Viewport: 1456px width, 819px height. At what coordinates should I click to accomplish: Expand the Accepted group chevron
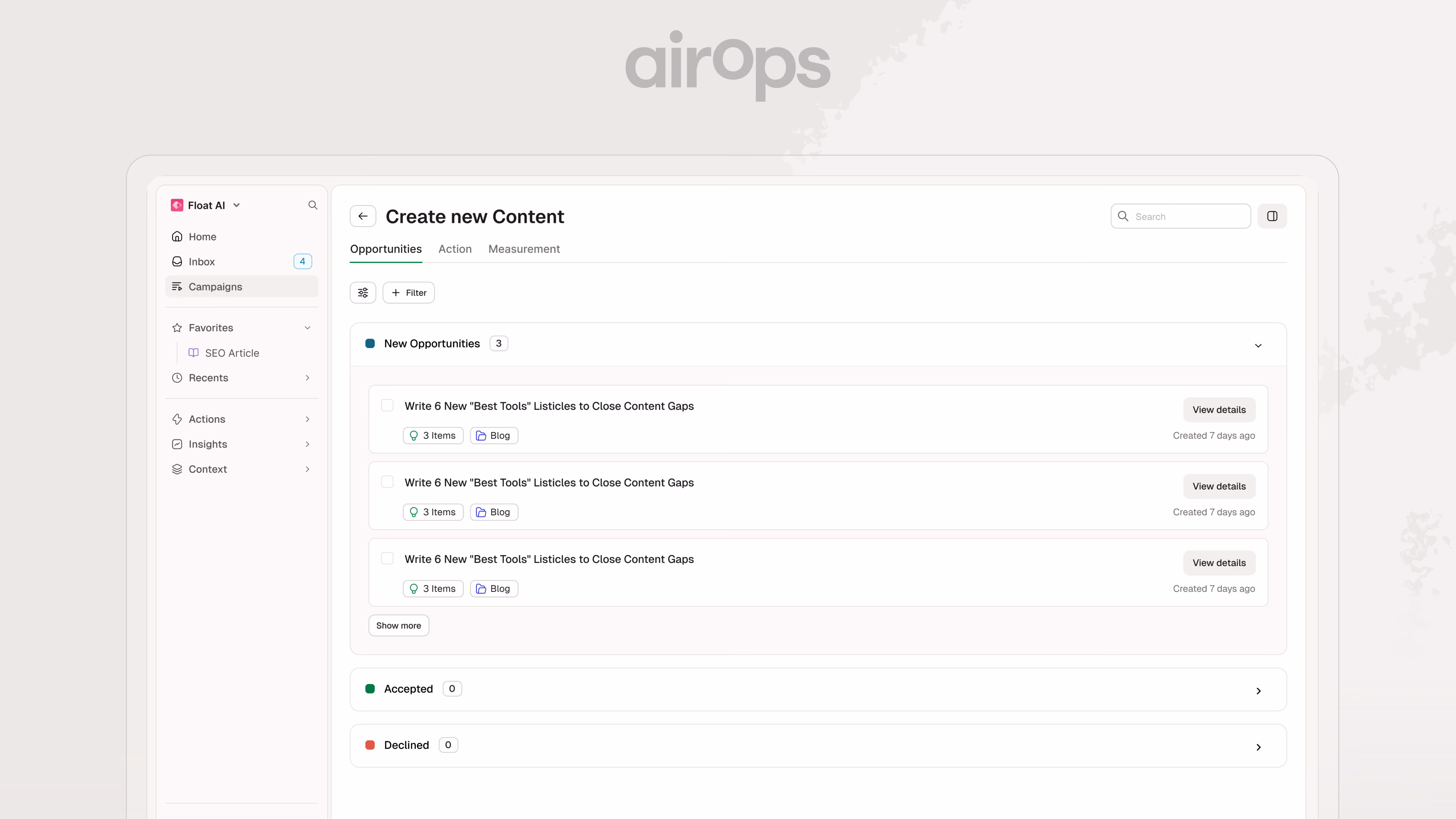click(x=1258, y=691)
